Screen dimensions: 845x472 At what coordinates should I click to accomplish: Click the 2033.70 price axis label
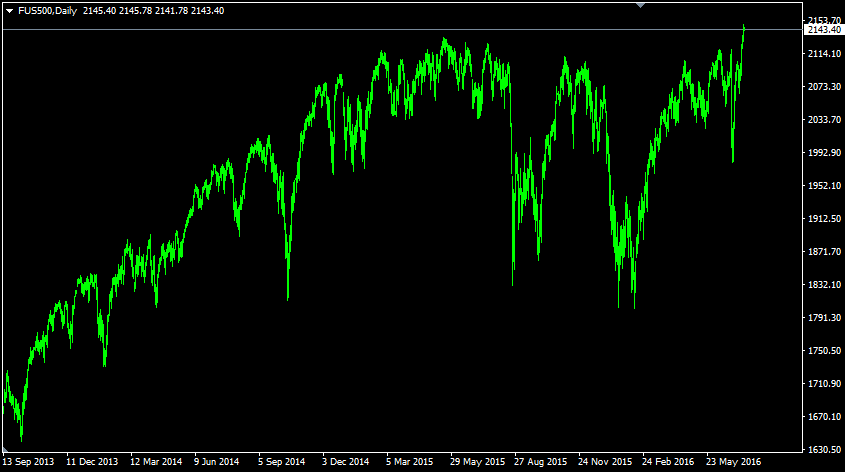pyautogui.click(x=824, y=120)
